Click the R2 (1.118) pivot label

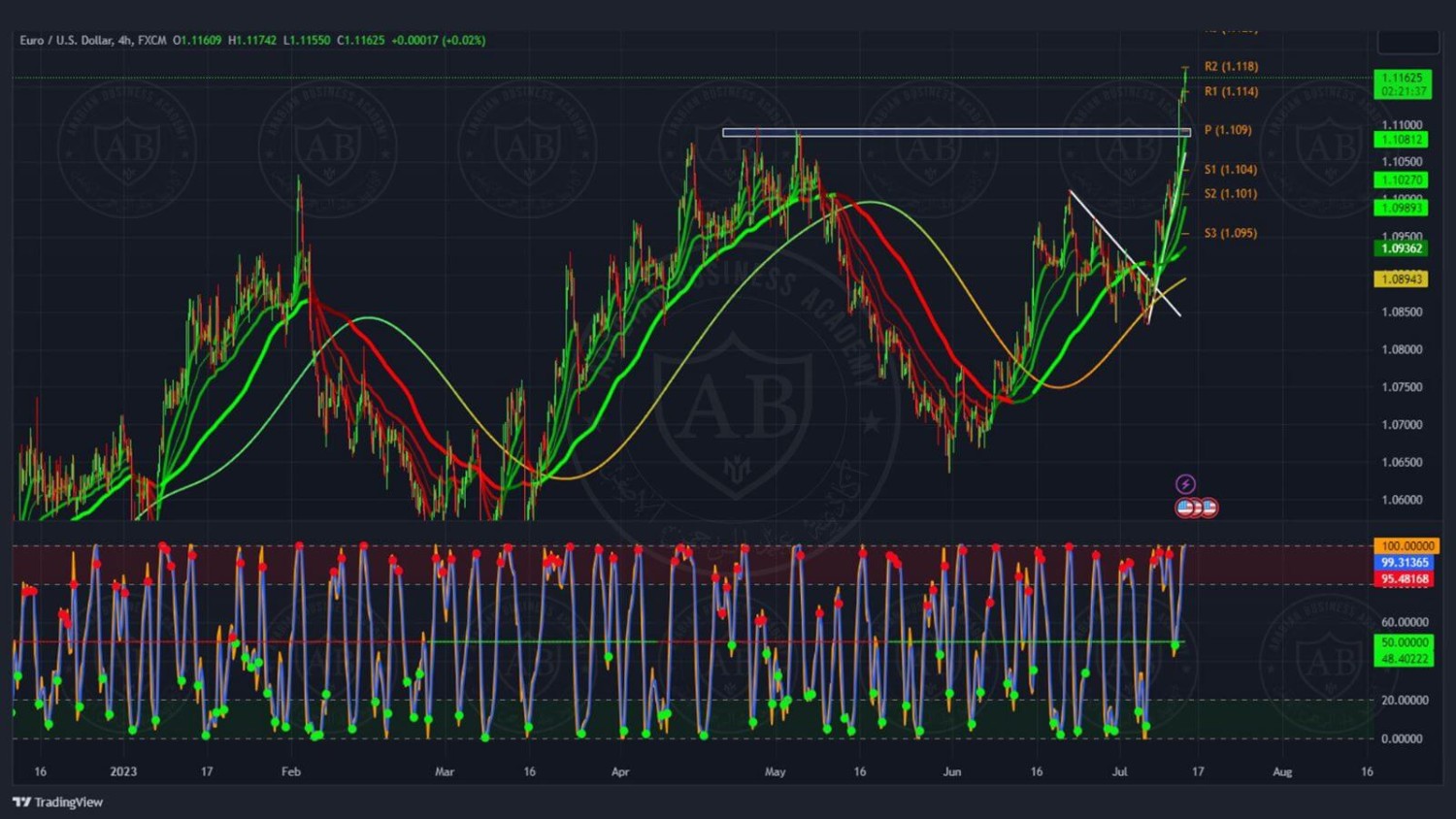[x=1231, y=66]
